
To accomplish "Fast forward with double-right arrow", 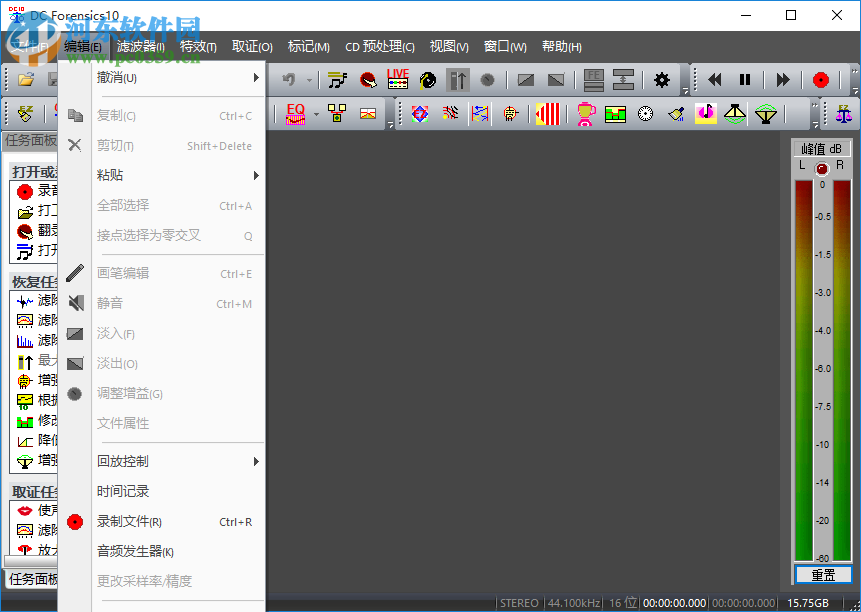I will point(782,80).
